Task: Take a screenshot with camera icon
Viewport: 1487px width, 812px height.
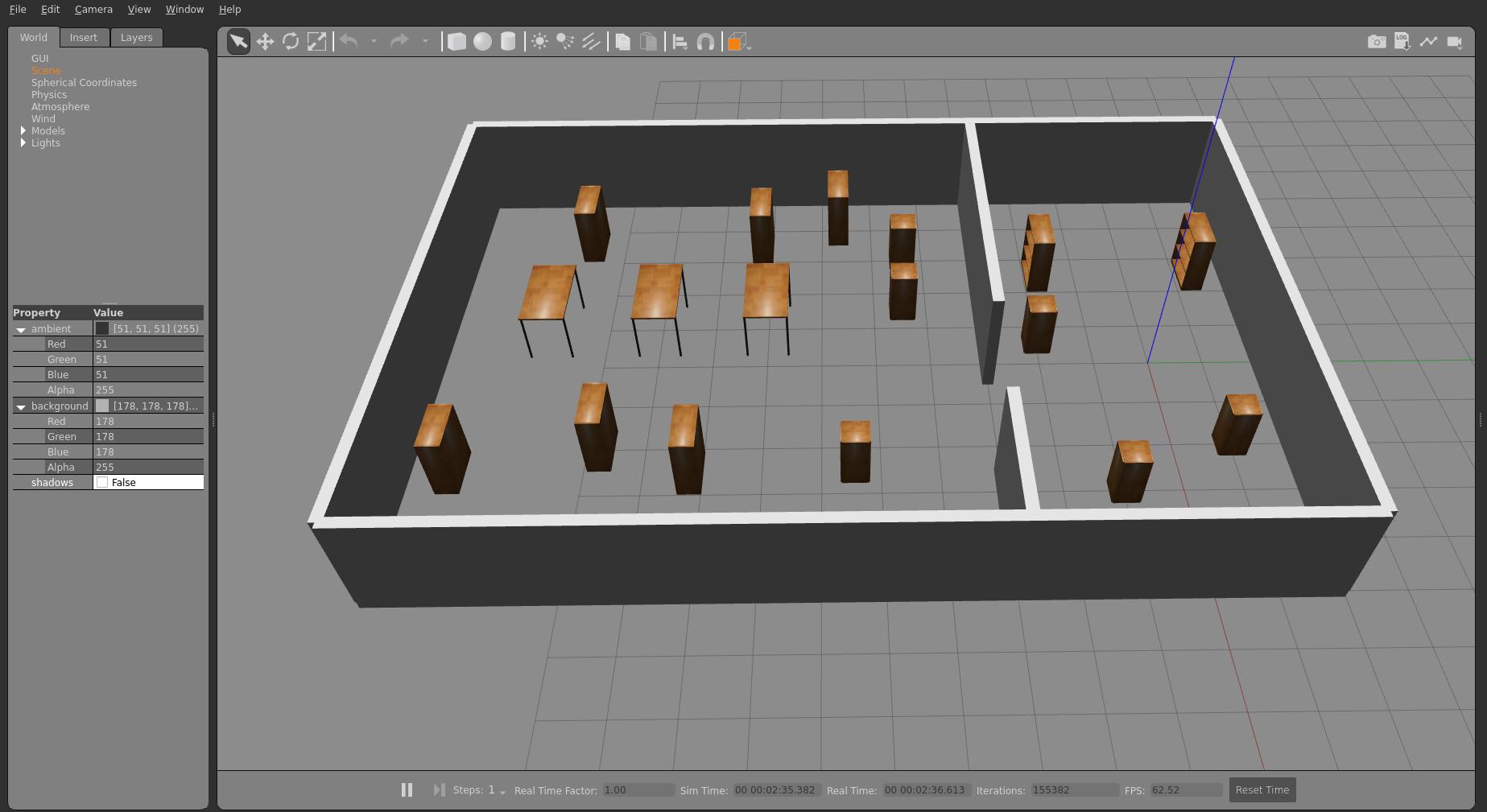Action: [x=1377, y=42]
